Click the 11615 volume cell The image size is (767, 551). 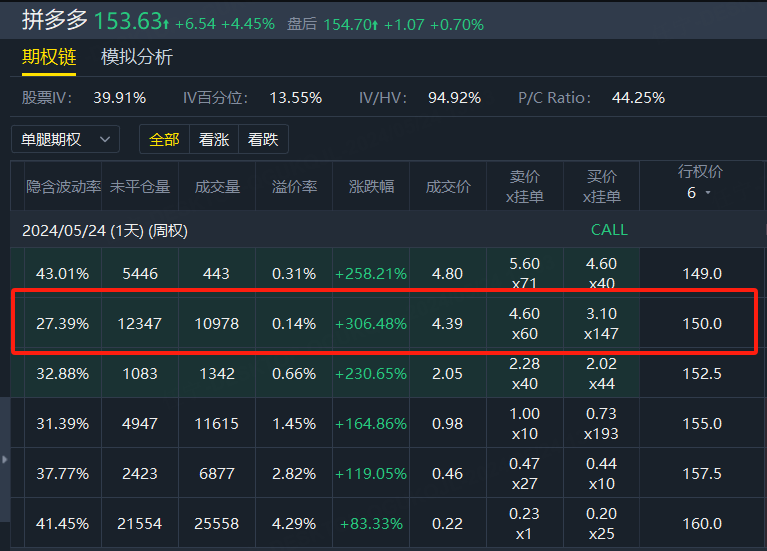click(217, 423)
